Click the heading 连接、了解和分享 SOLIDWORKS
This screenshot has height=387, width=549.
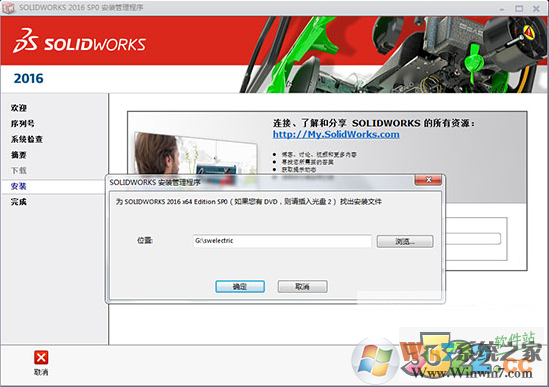[374, 123]
